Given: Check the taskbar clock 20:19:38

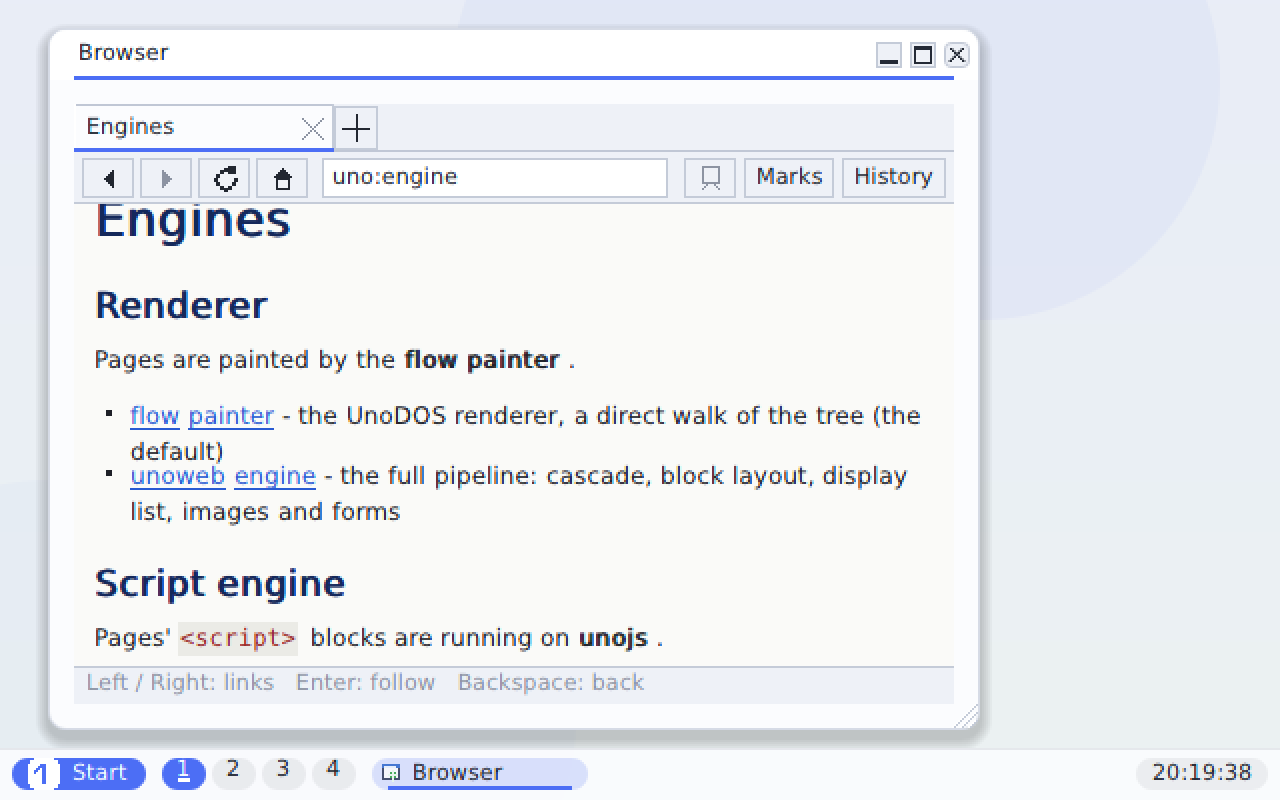Looking at the screenshot, I should (x=1202, y=773).
